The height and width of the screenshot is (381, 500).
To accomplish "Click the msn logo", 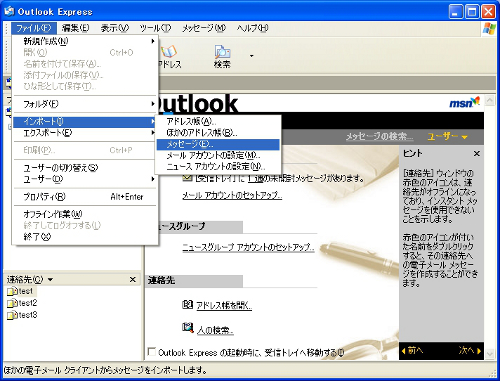I will (x=464, y=103).
